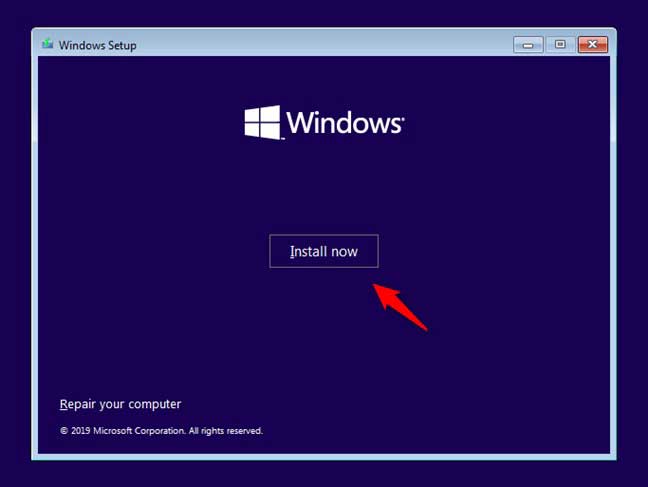Click the underlined R in Repair
The height and width of the screenshot is (487, 648).
click(64, 404)
